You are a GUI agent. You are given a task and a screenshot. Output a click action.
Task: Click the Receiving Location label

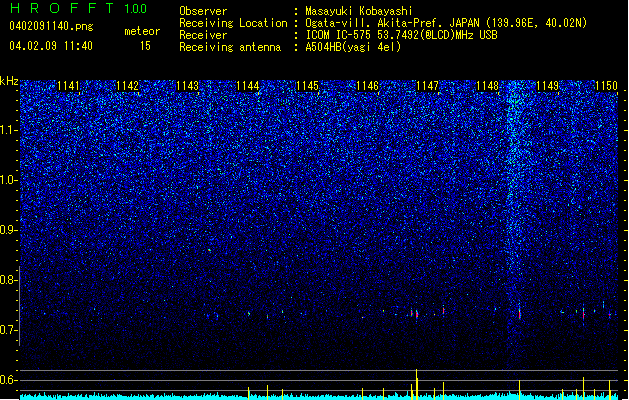233,23
